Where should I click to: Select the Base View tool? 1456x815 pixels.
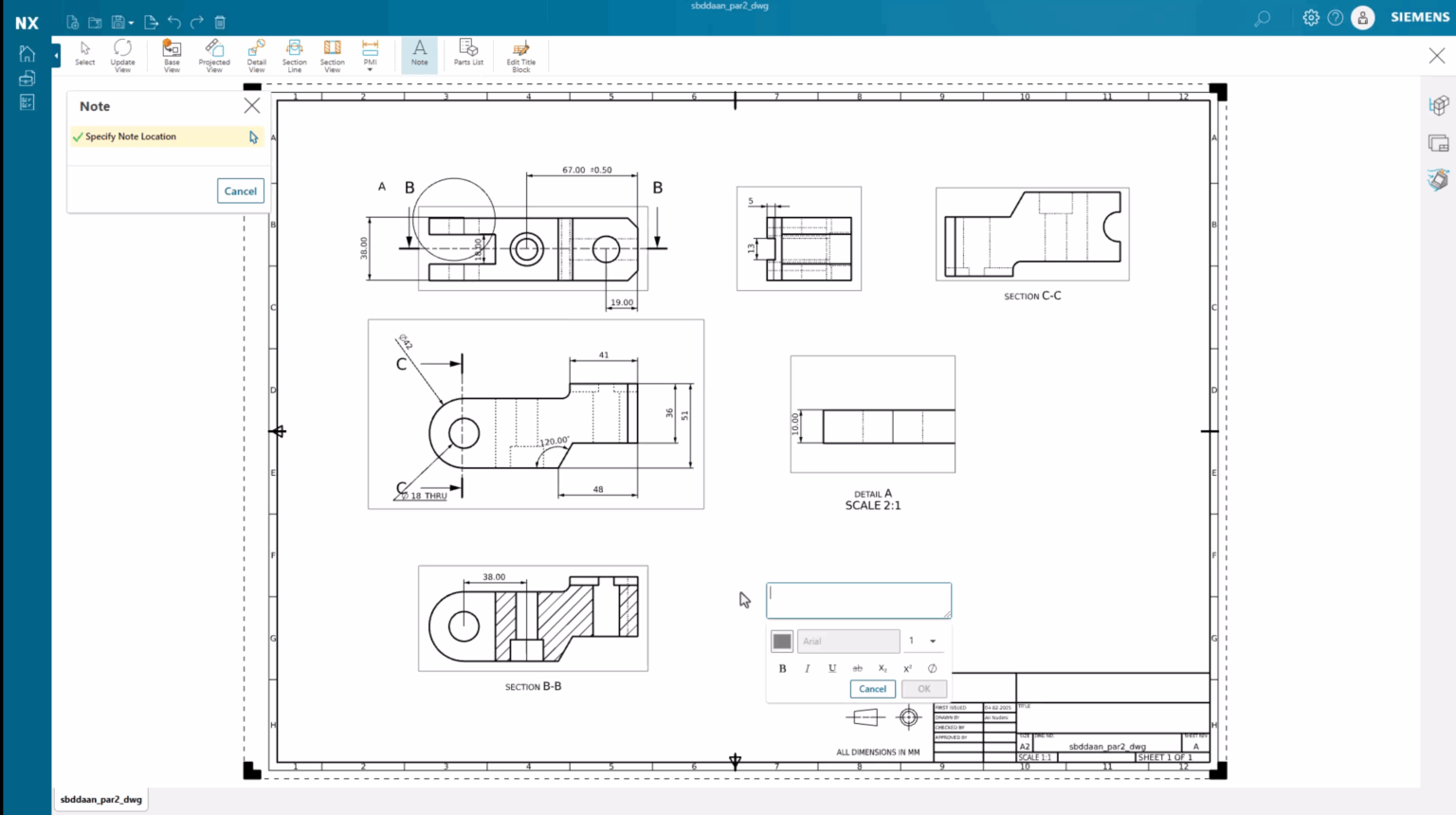[172, 55]
